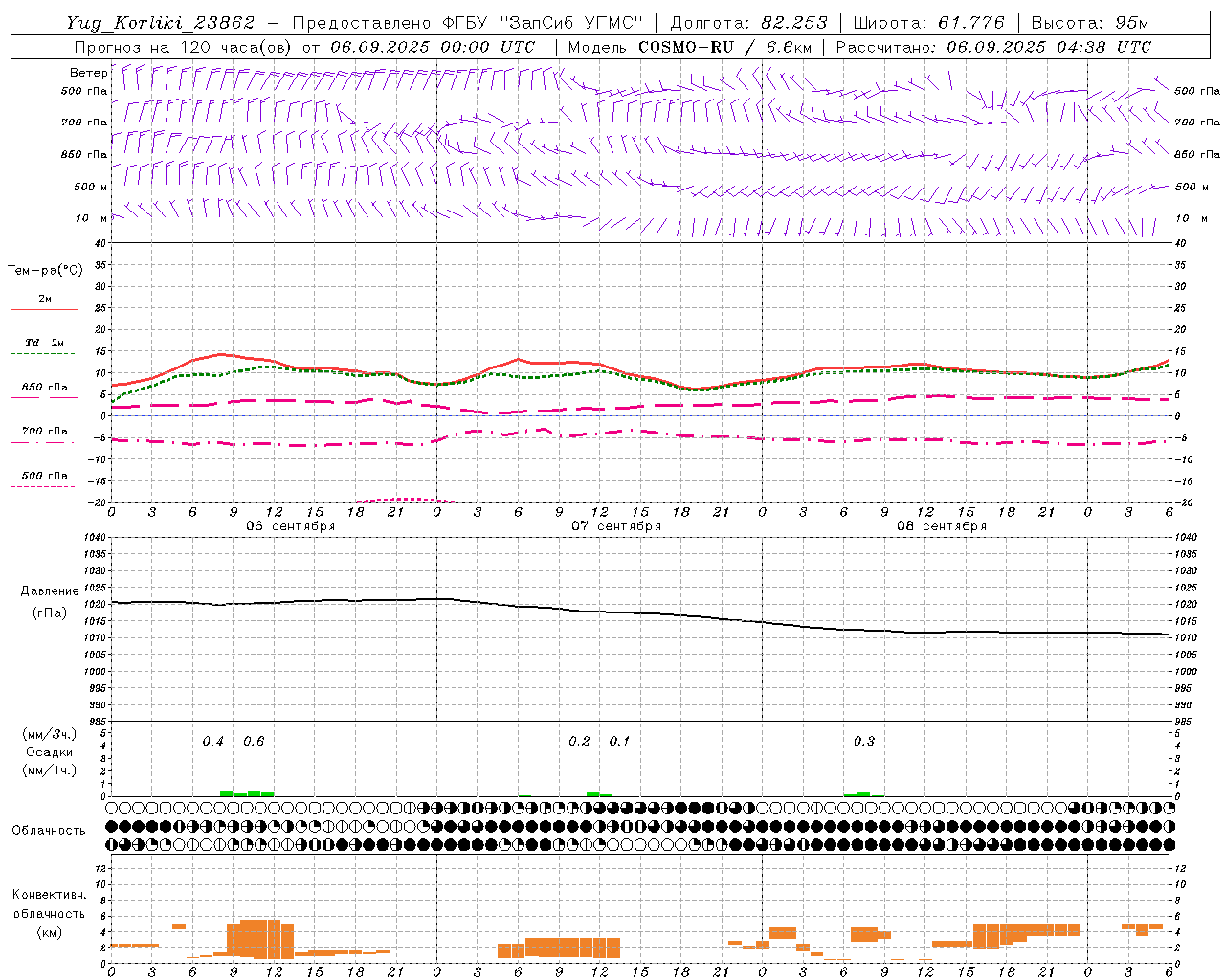Click the (мм/3ч.) precipitation unit label

tap(49, 734)
